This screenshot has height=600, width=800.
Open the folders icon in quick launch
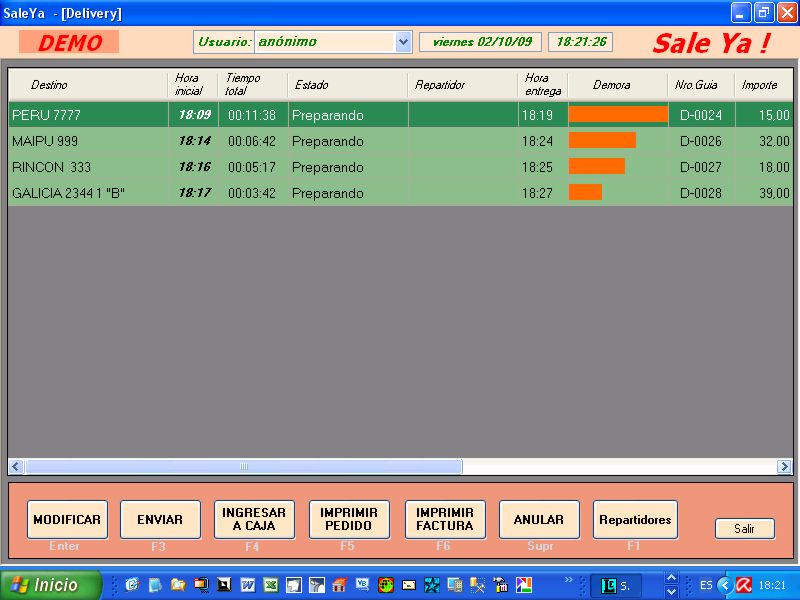pyautogui.click(x=178, y=584)
